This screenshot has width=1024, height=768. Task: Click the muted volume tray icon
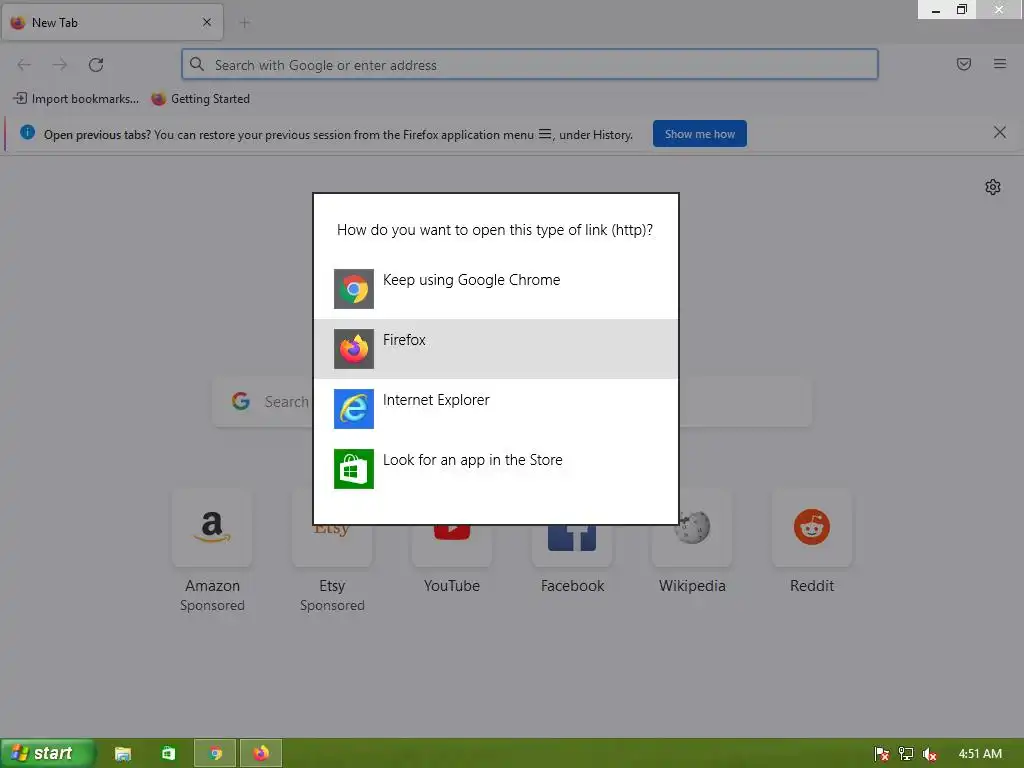(x=929, y=754)
